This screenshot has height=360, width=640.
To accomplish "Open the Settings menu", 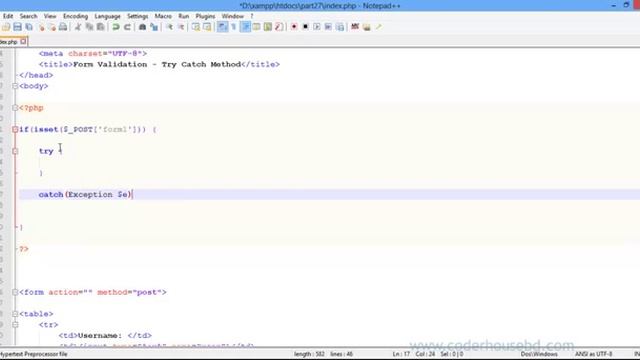I will pyautogui.click(x=137, y=16).
